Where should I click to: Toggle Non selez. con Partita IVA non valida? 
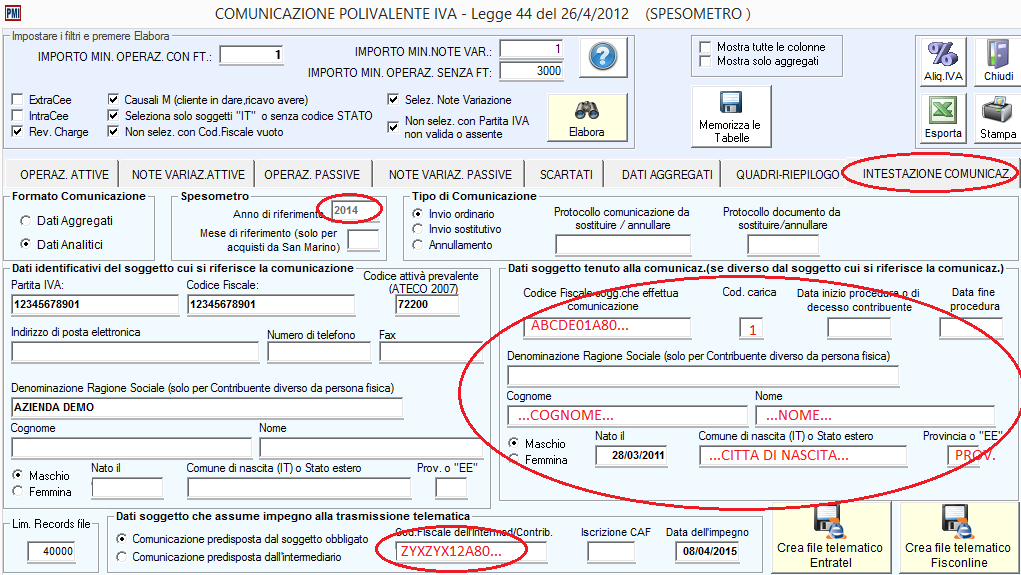[393, 127]
